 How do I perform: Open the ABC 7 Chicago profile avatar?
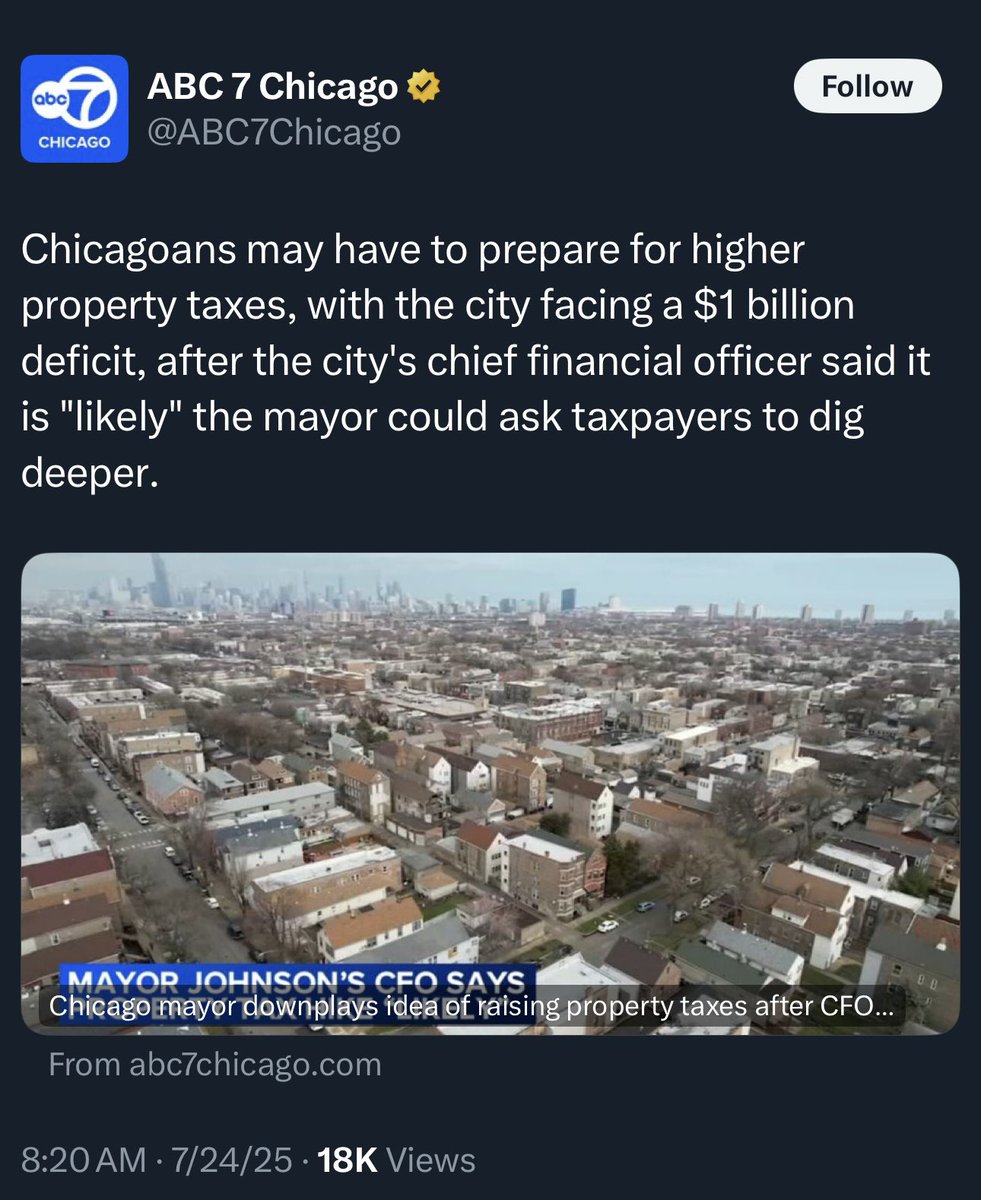[75, 108]
